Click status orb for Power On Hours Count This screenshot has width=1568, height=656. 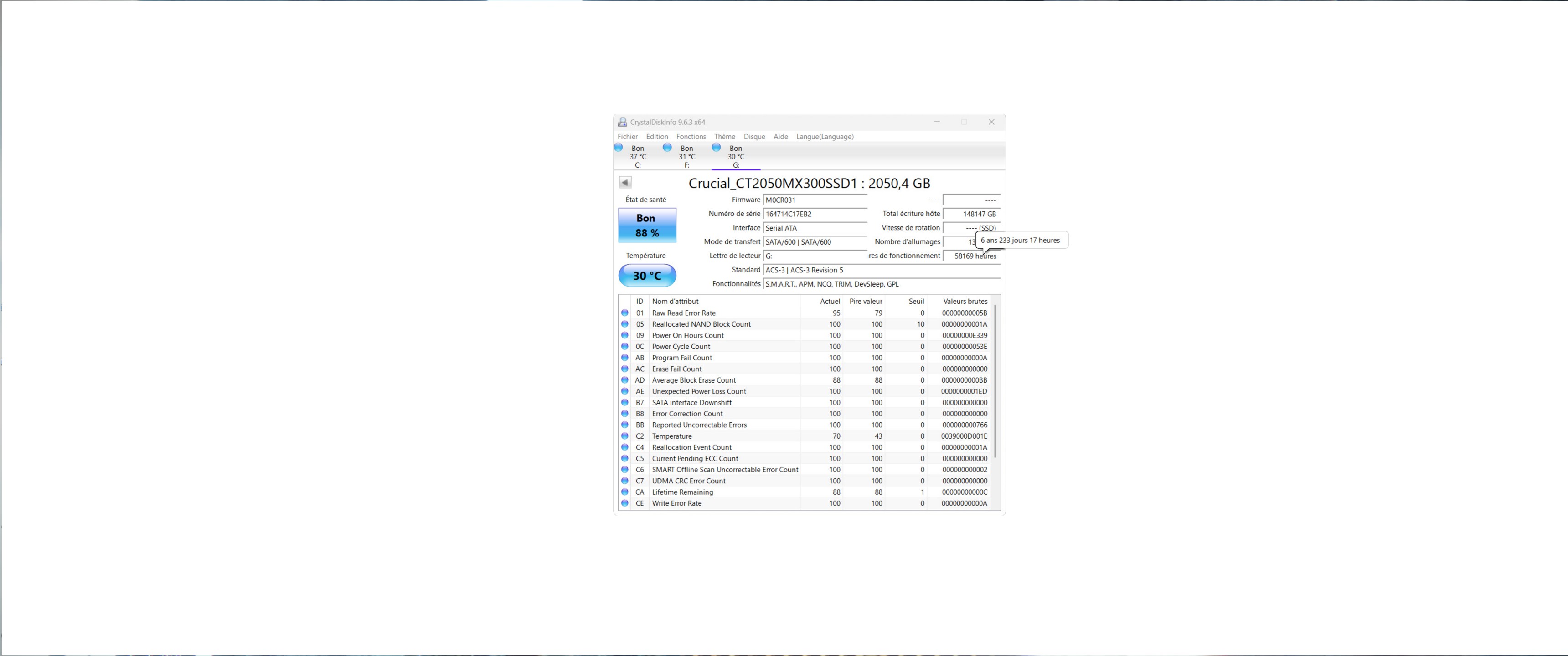pyautogui.click(x=624, y=335)
